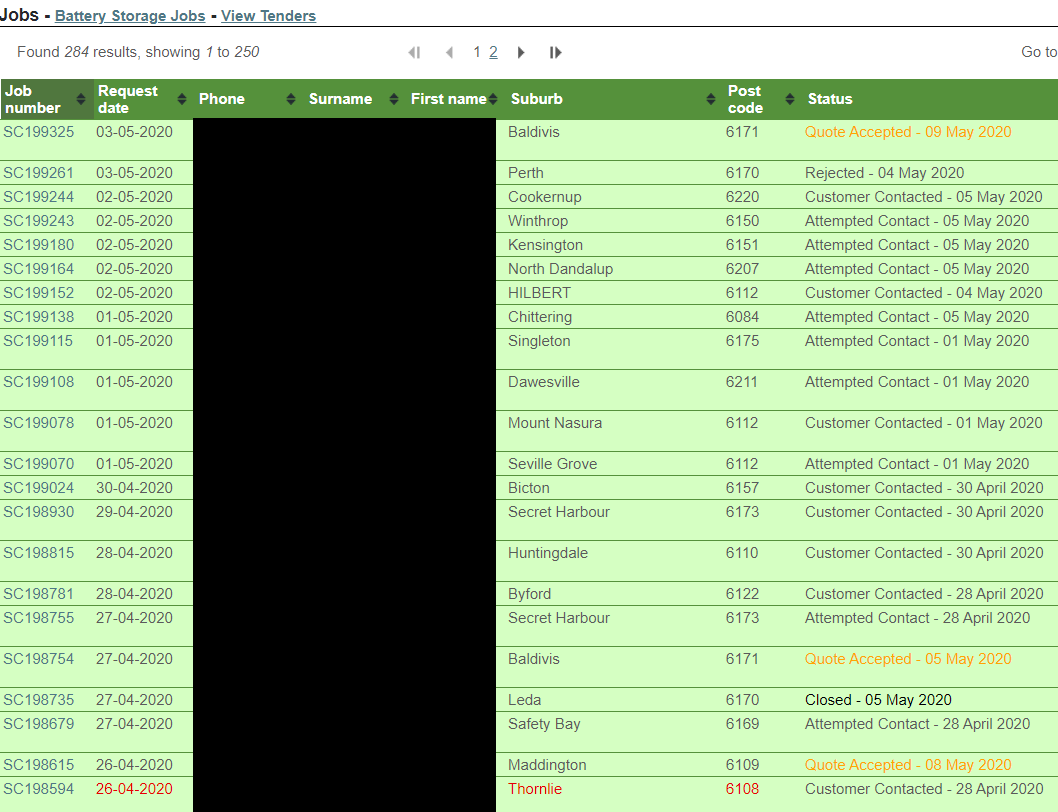Sort by Phone column arrows
This screenshot has width=1058, height=812.
291,99
